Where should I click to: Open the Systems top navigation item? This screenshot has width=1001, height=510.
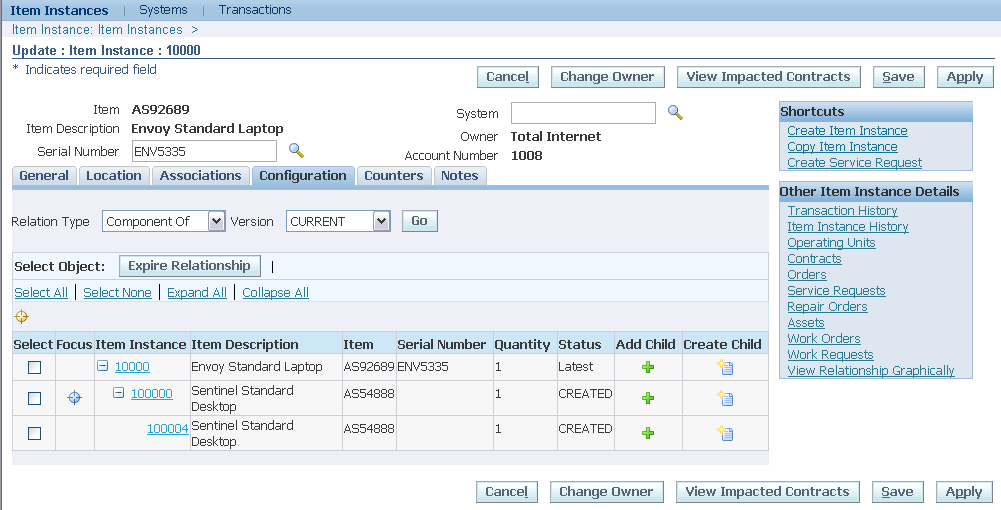tap(163, 10)
